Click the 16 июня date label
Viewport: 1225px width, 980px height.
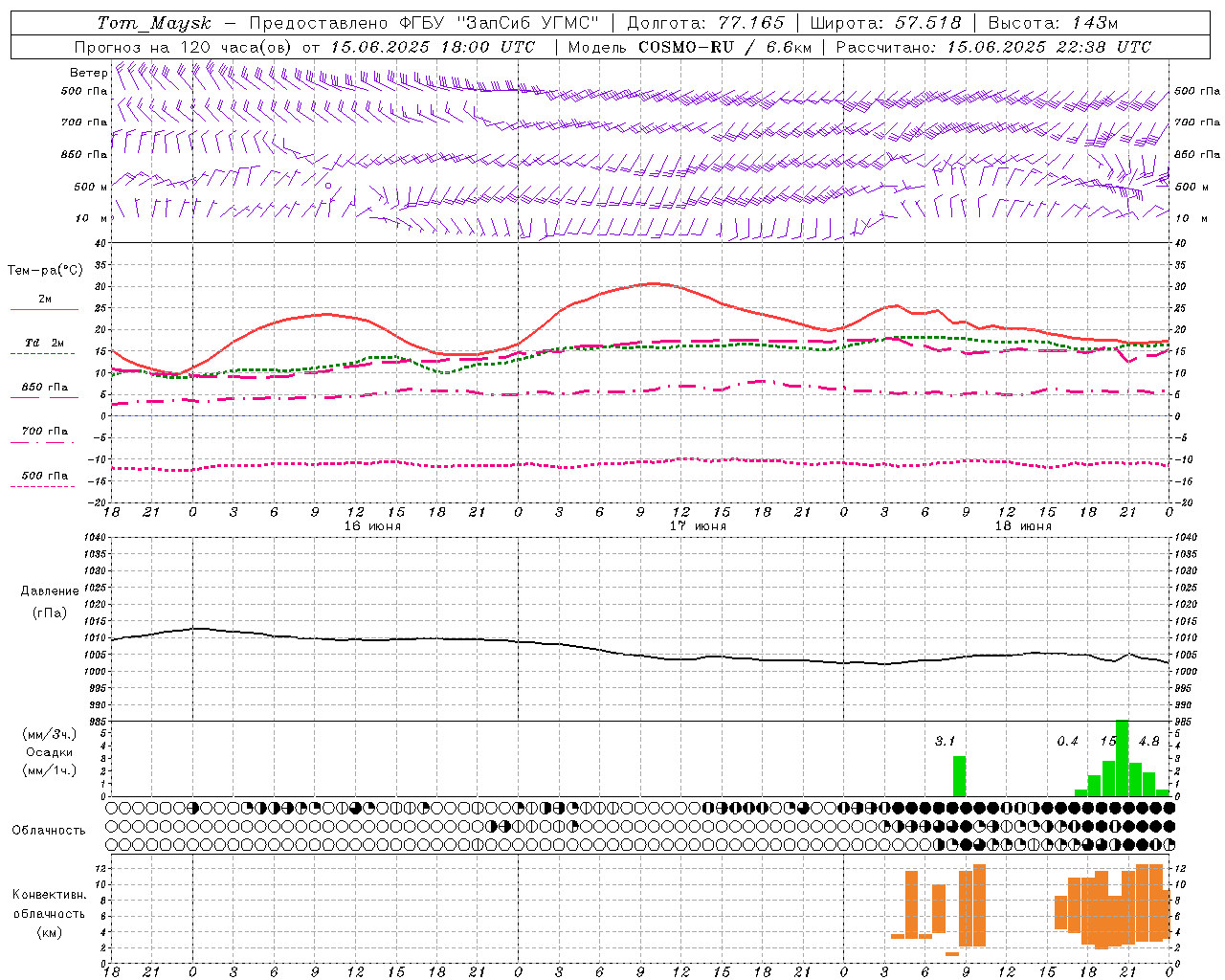(x=372, y=526)
